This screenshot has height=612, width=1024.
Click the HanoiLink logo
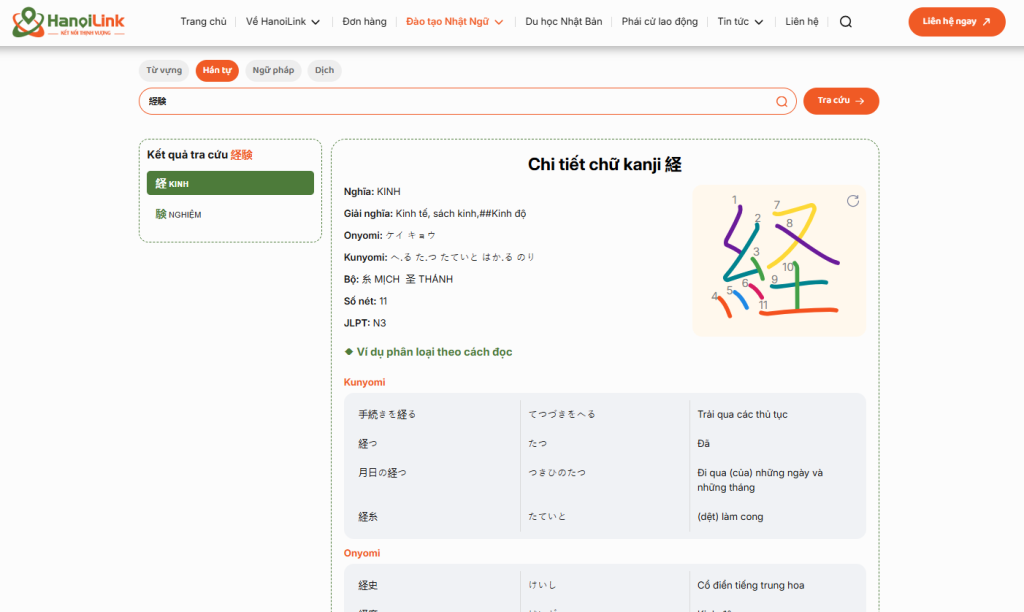68,22
